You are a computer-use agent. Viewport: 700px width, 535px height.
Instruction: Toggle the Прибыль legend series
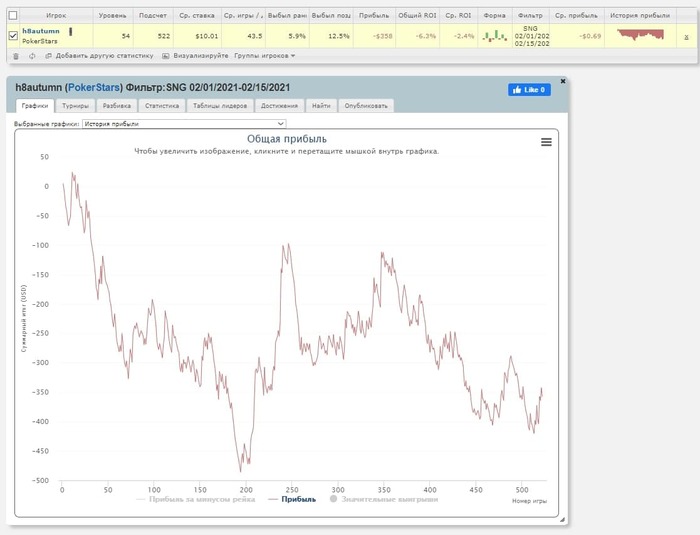pos(292,499)
